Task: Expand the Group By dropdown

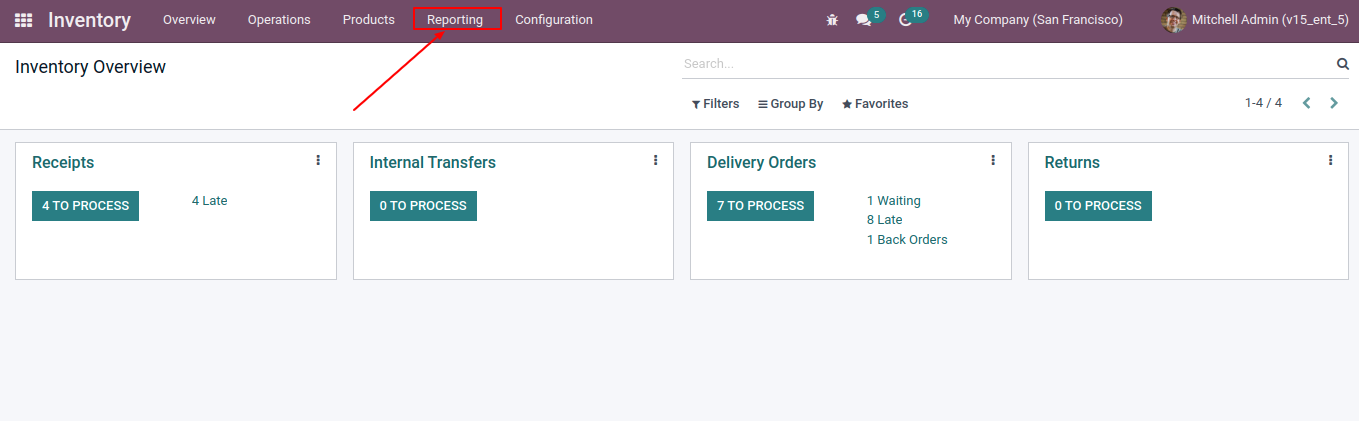Action: coord(790,104)
